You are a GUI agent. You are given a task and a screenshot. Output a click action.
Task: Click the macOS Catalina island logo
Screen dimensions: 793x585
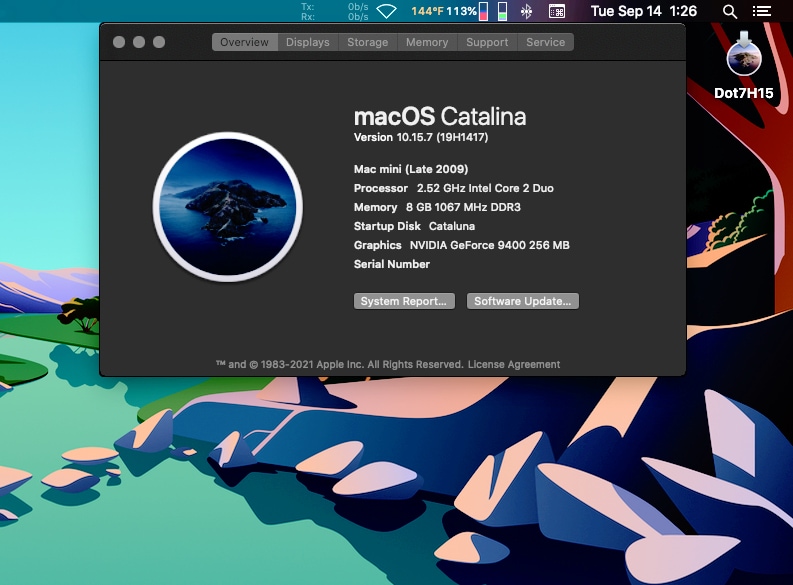[x=228, y=207]
